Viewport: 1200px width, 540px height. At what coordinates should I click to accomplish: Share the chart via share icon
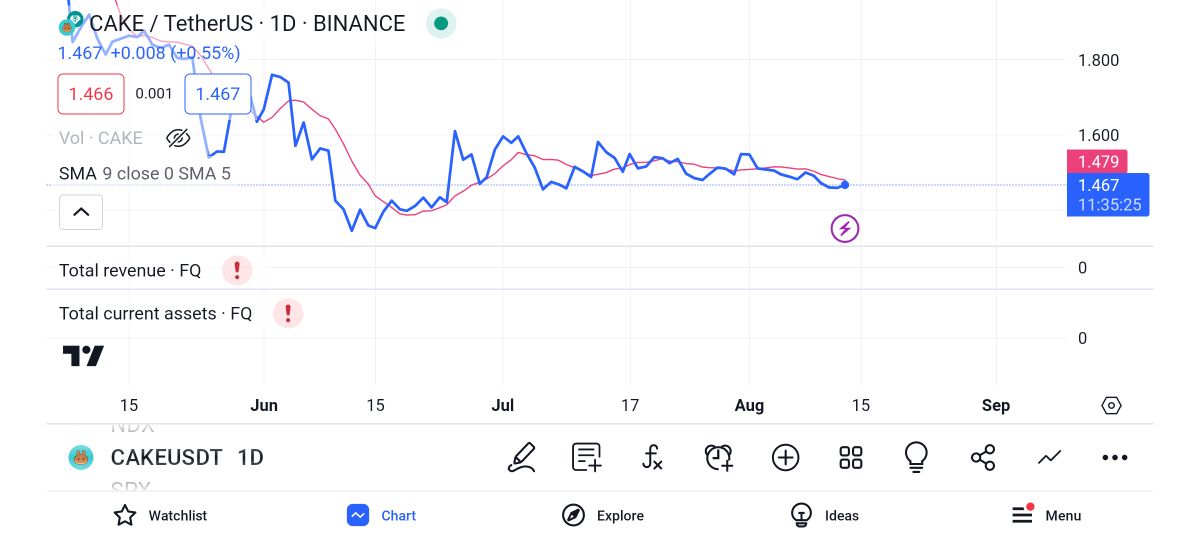coord(982,458)
